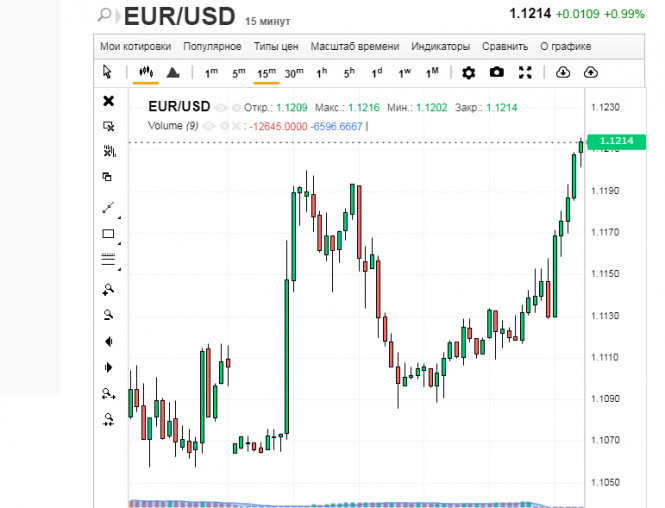
Task: Select the rectangle shape tool
Action: click(x=108, y=234)
